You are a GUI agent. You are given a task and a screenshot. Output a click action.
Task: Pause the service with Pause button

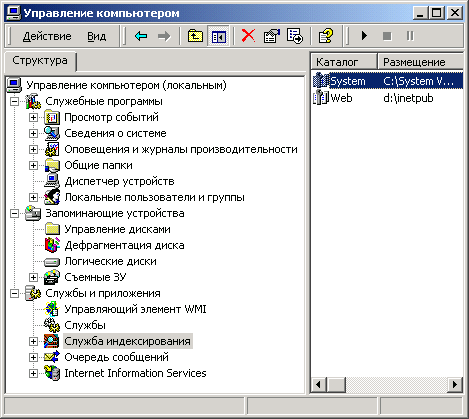coord(410,36)
